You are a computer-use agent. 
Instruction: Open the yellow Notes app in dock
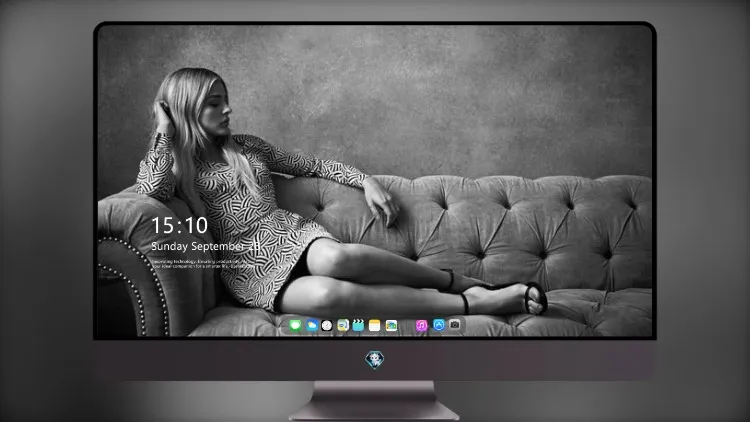coord(375,326)
